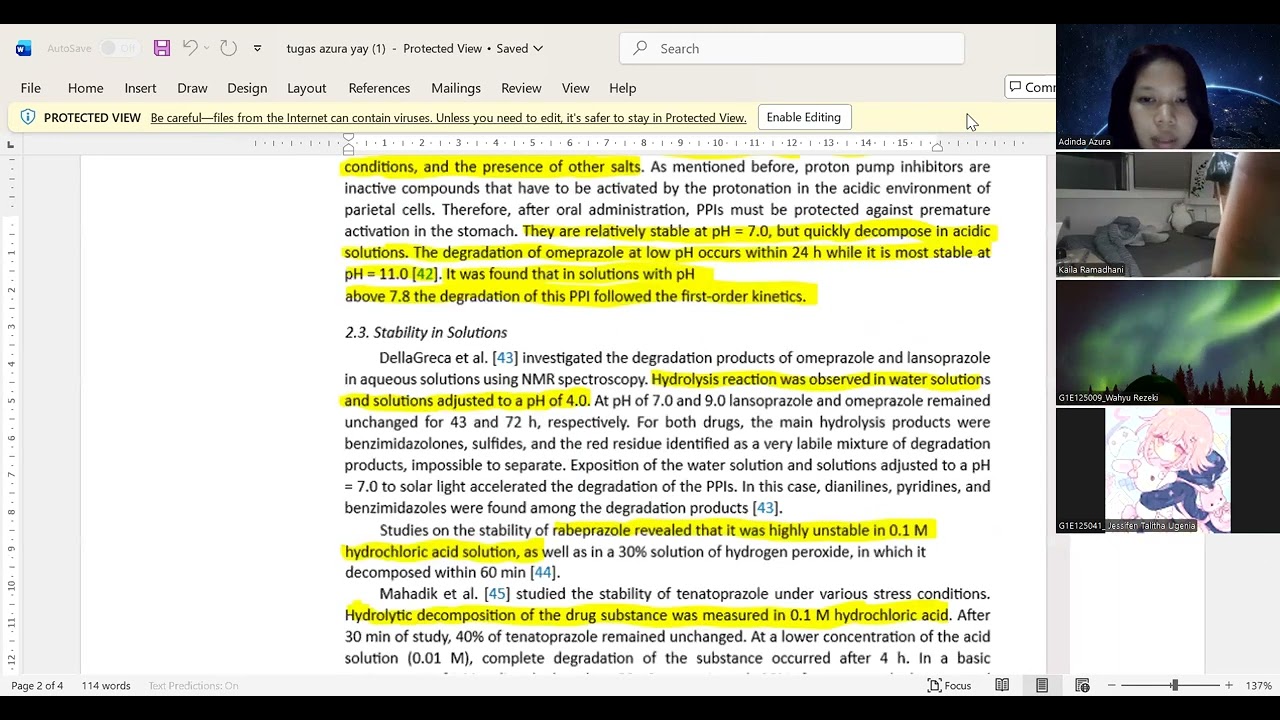1280x720 pixels.
Task: Open the File menu
Action: 31,88
